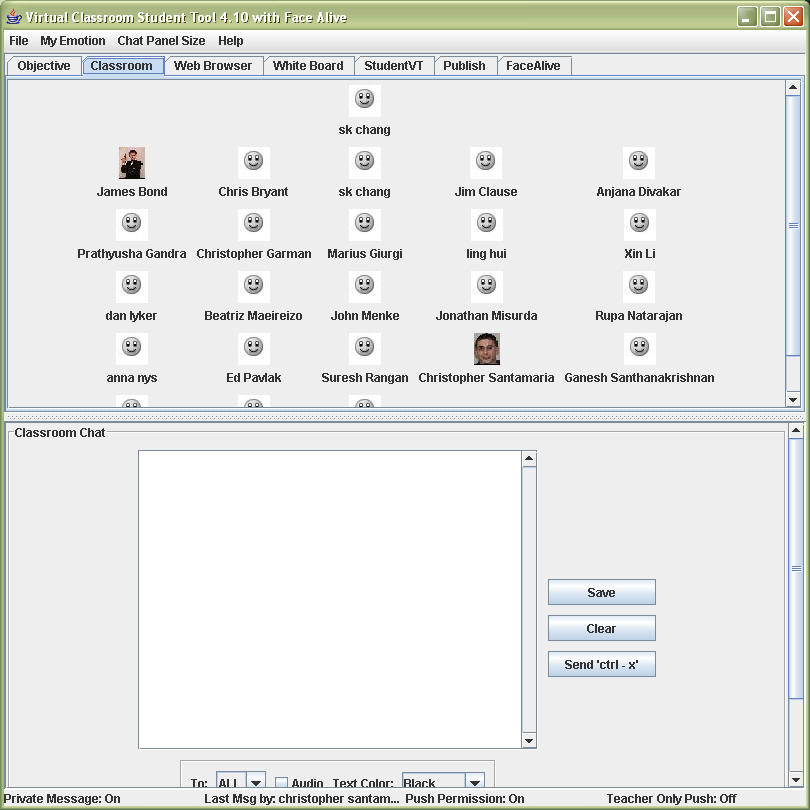
Task: Expand the Text Color dropdown
Action: tap(474, 783)
